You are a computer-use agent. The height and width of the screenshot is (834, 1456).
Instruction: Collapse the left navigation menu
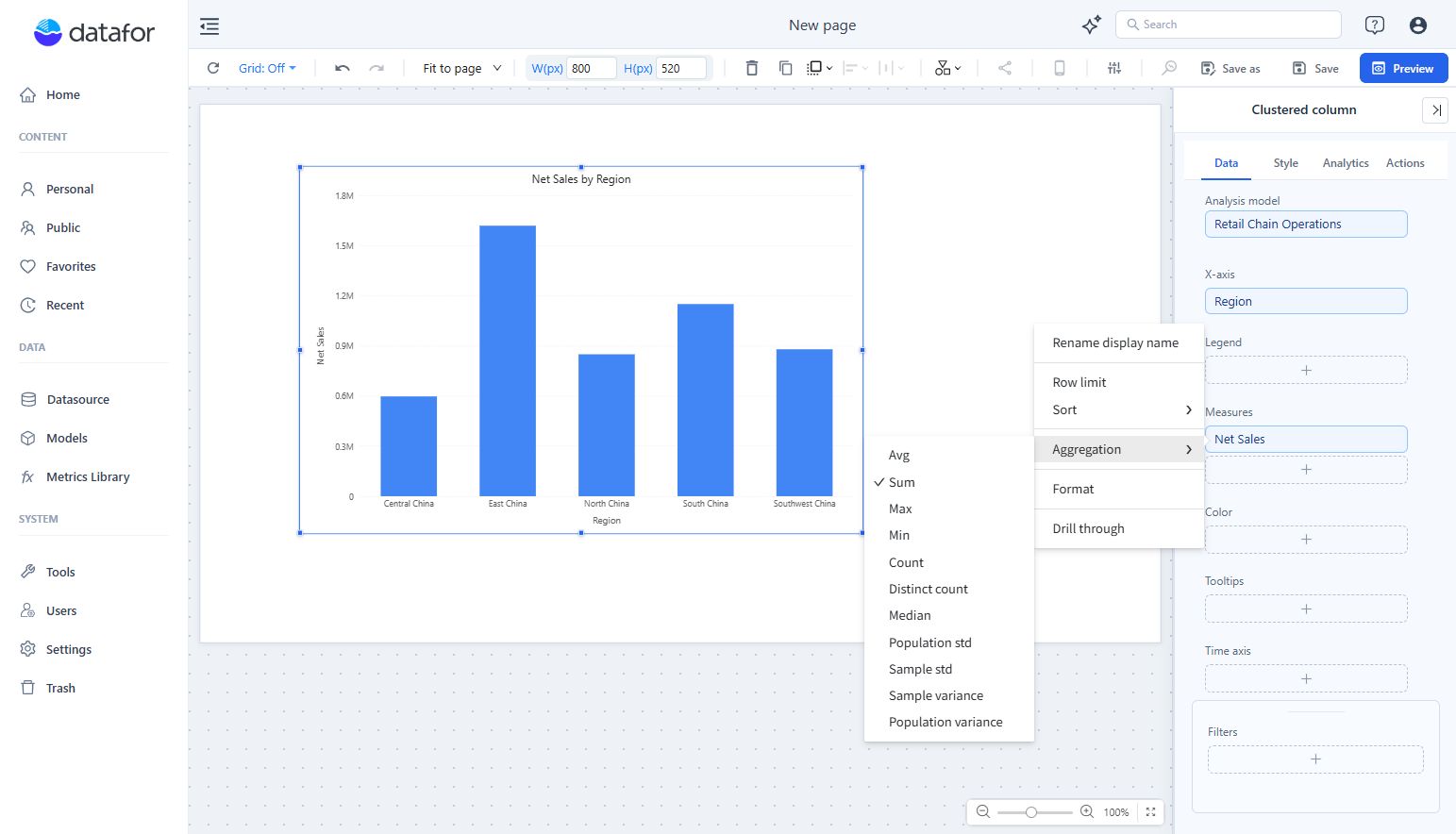209,26
